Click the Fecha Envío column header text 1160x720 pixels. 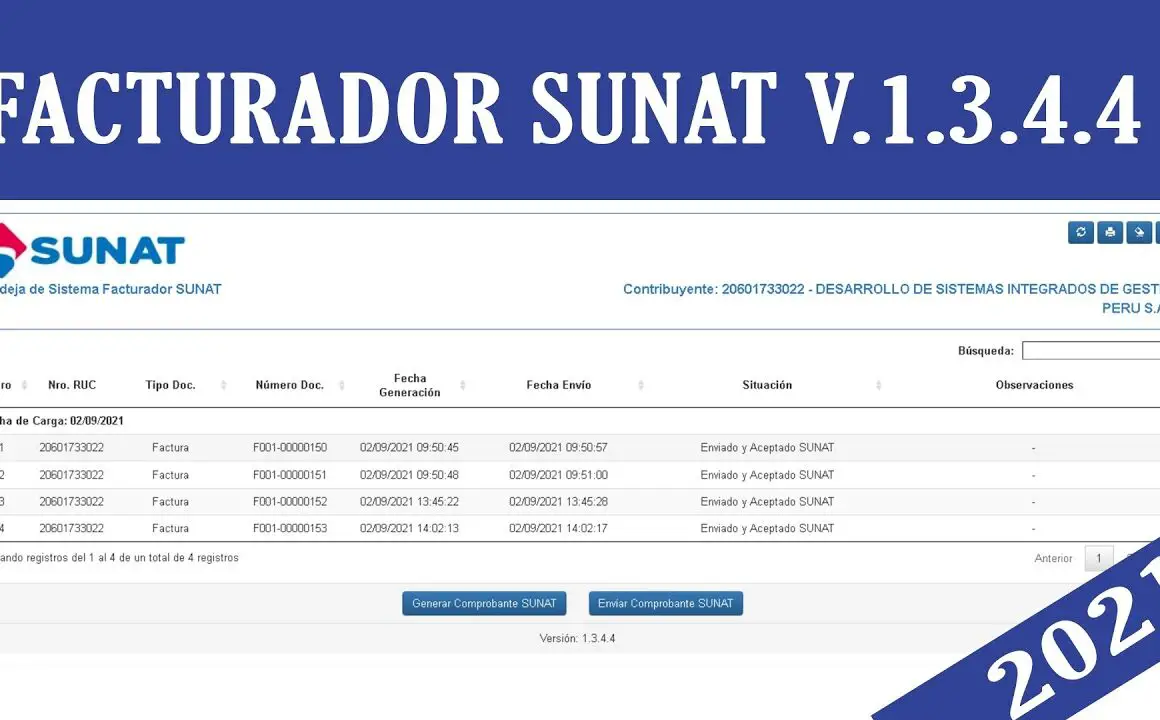(x=559, y=385)
